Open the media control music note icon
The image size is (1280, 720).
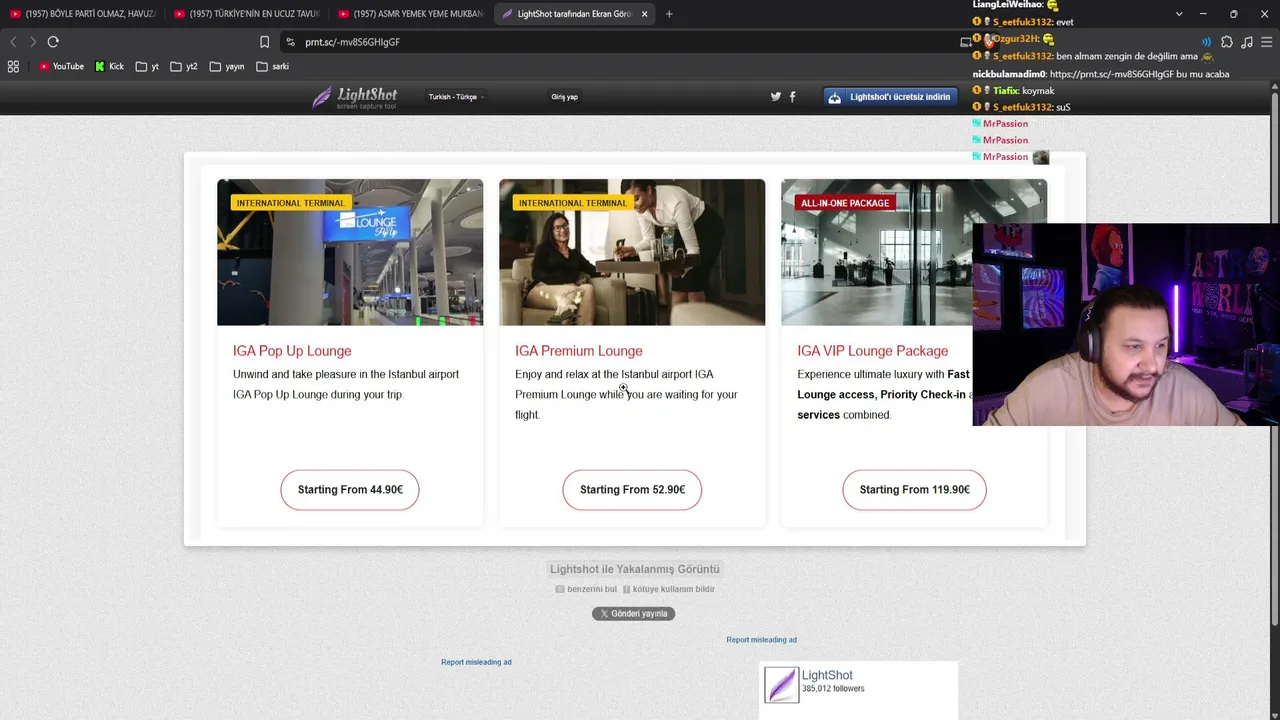click(1247, 42)
